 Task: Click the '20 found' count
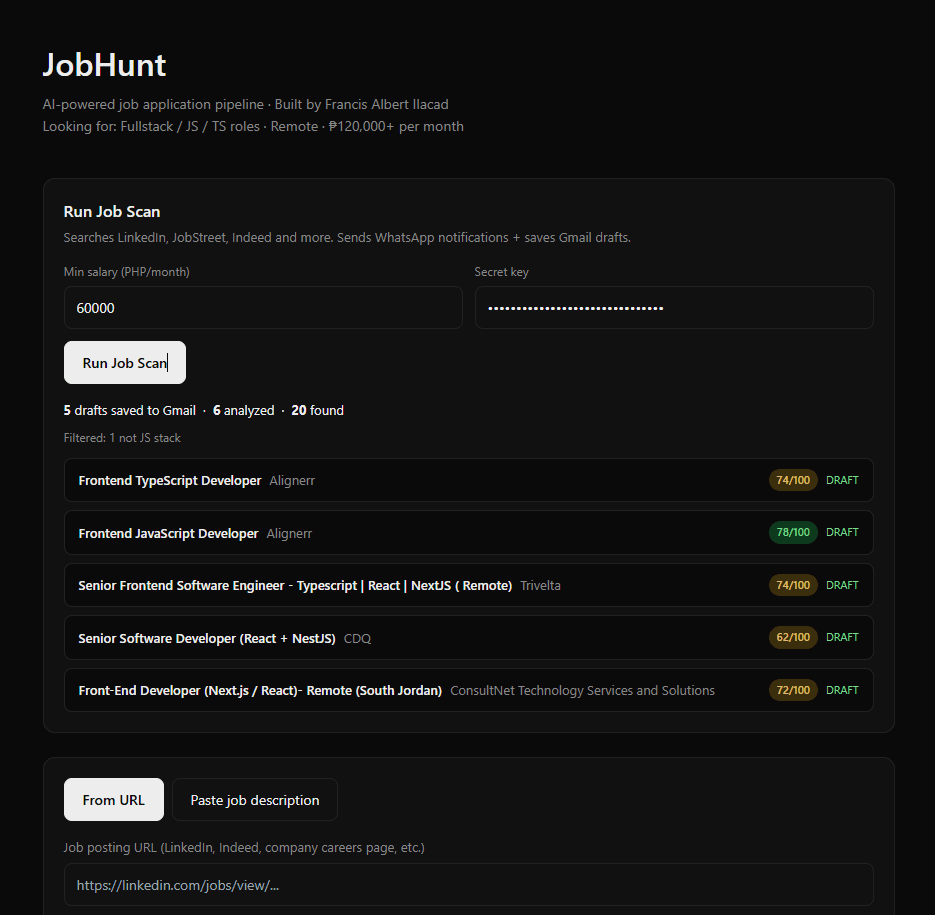coord(317,410)
